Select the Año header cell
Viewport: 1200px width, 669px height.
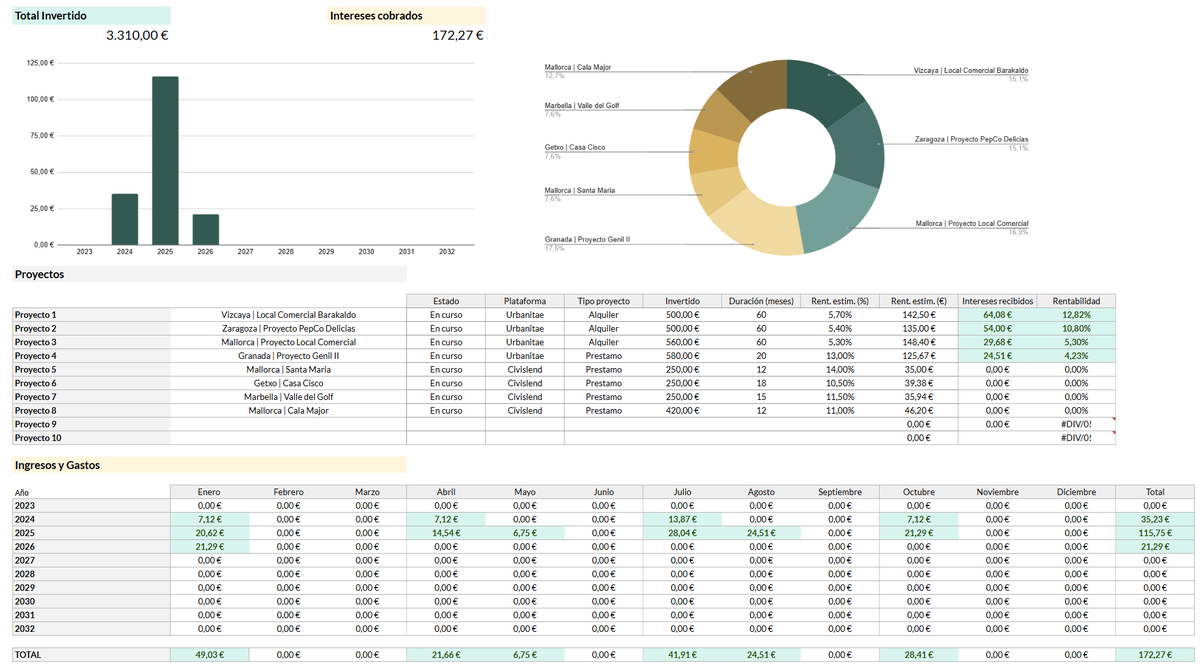point(91,492)
